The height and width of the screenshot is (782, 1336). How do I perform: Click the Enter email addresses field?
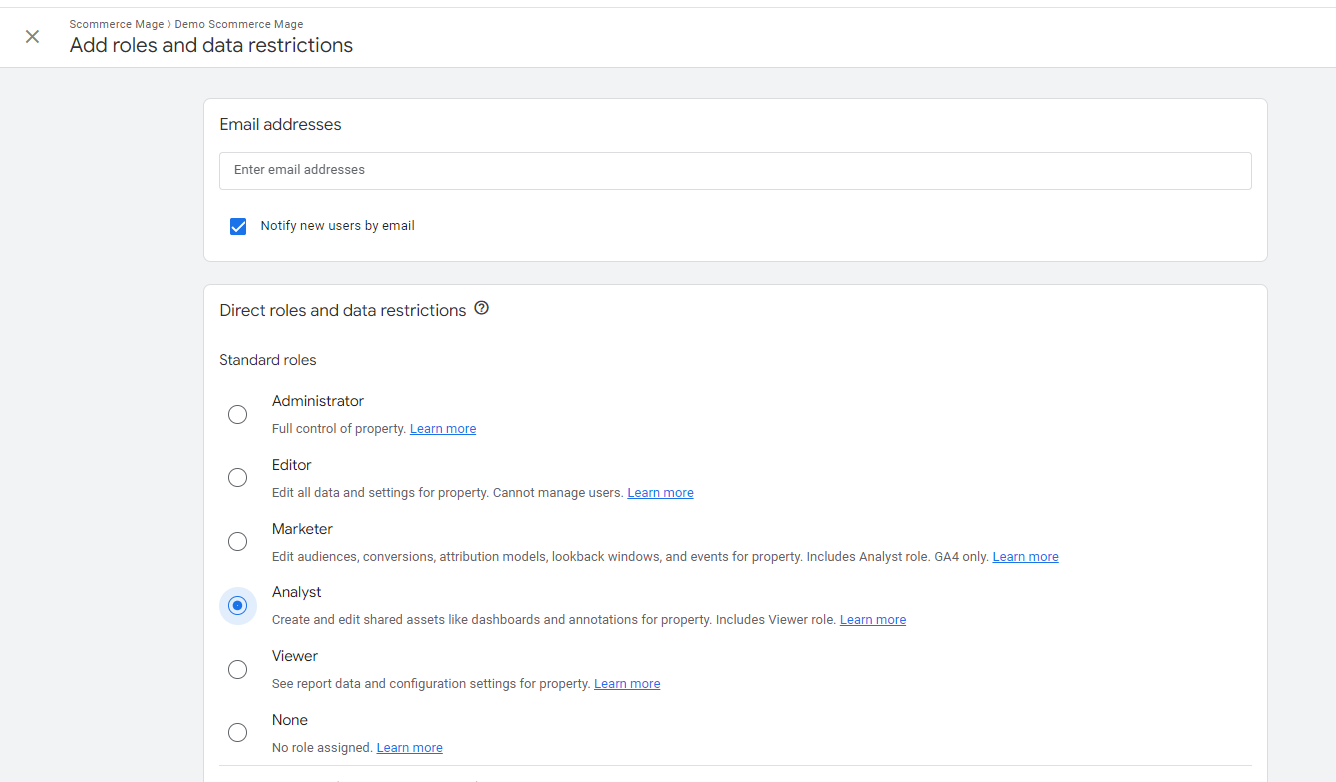pos(735,170)
